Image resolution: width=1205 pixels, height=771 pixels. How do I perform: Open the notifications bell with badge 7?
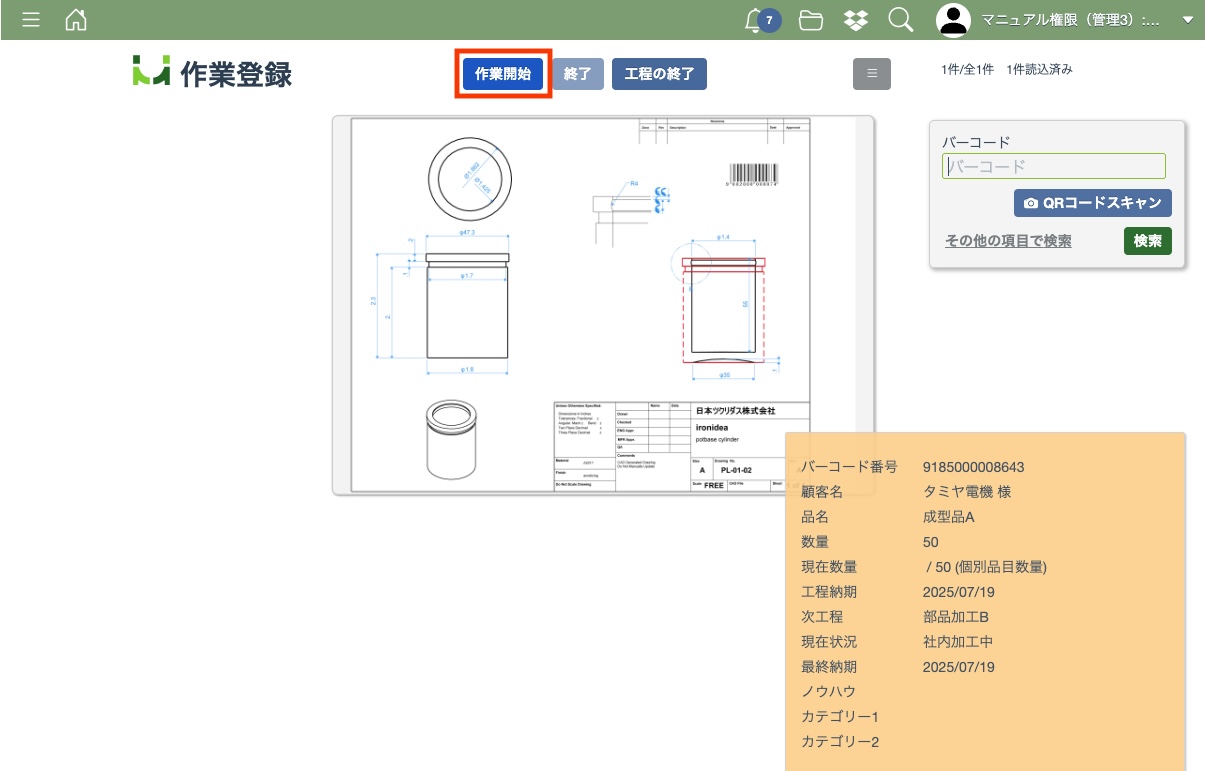(x=758, y=20)
